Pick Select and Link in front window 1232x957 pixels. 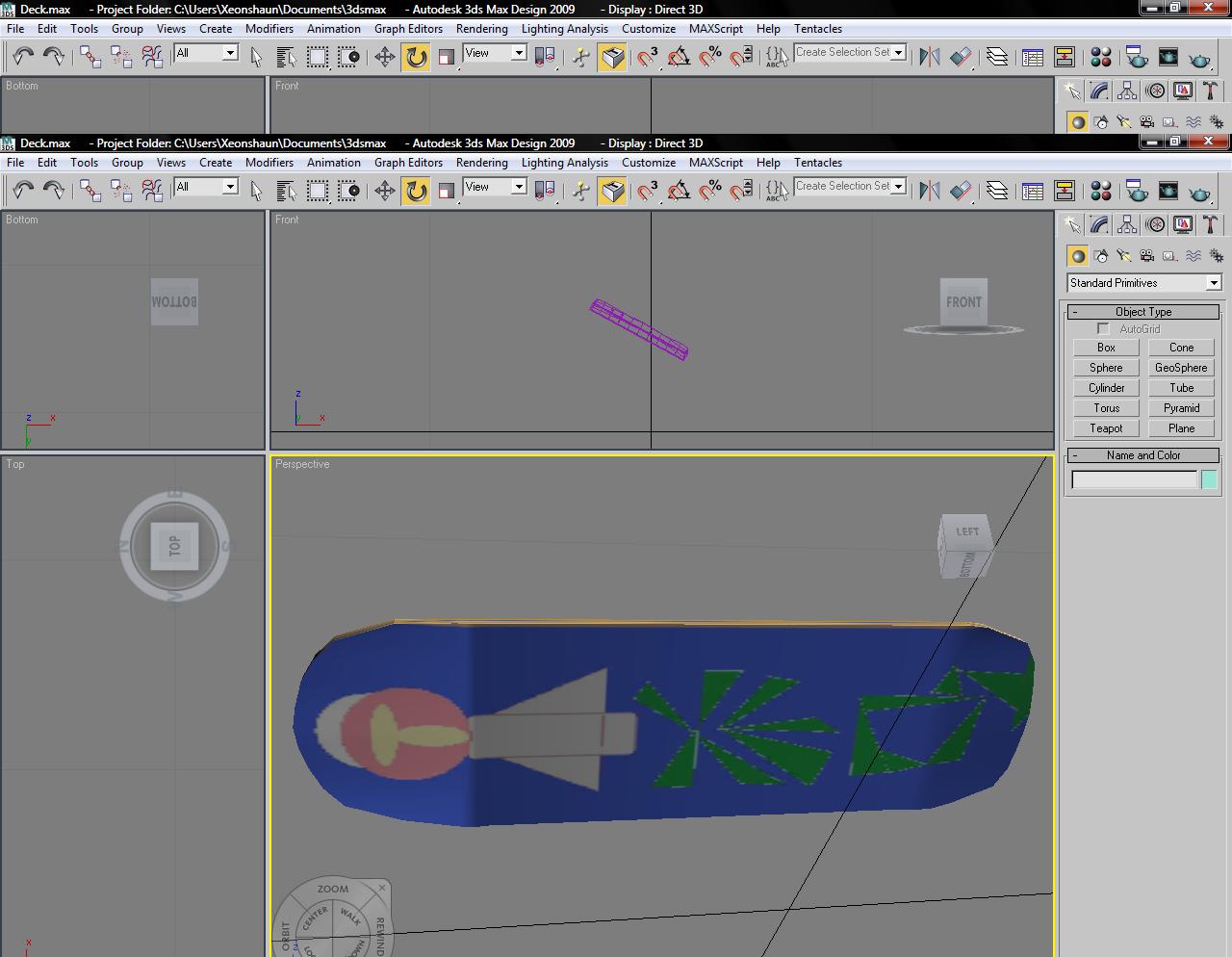(x=90, y=191)
